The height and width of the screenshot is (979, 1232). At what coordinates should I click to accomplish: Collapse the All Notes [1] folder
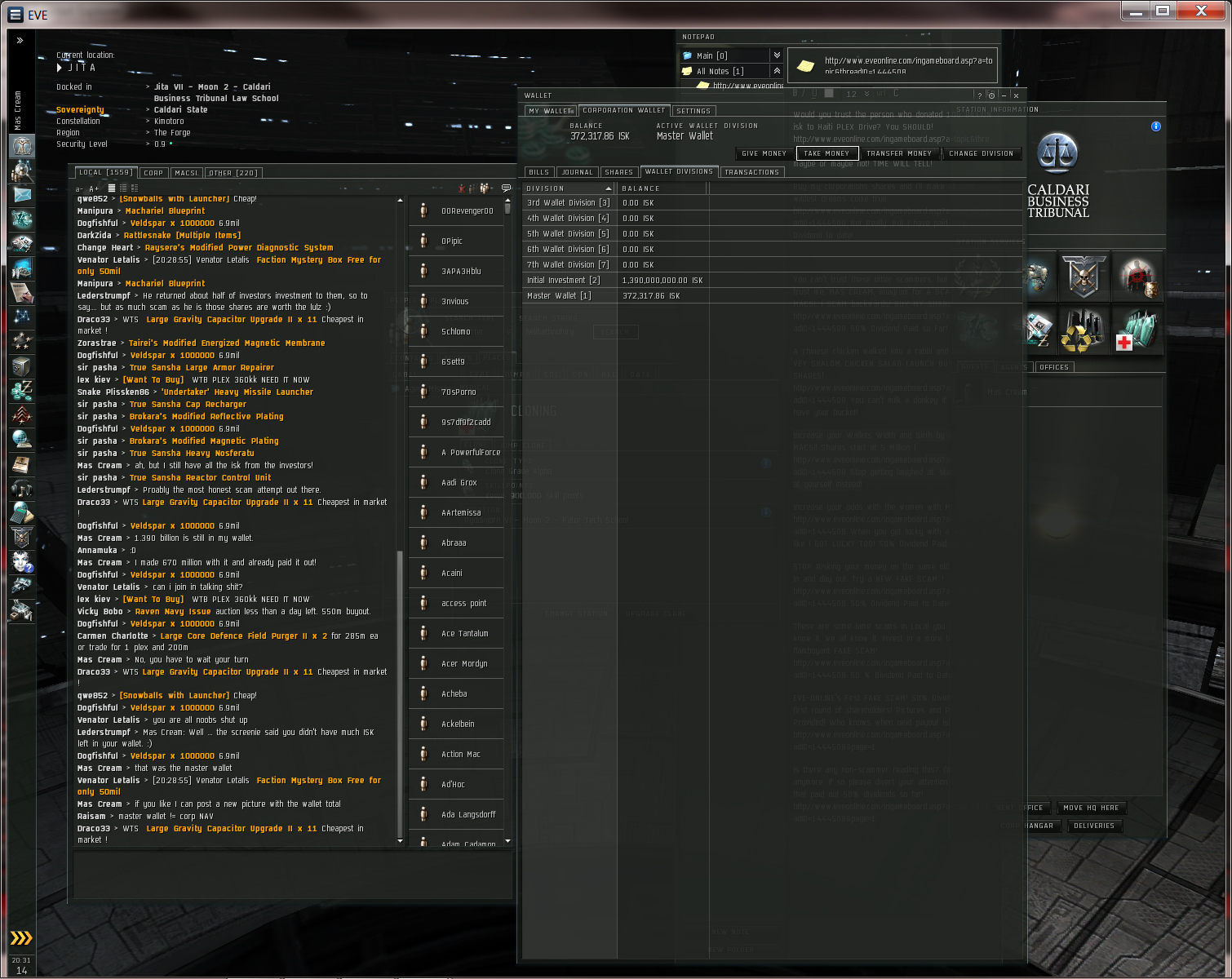tap(777, 71)
